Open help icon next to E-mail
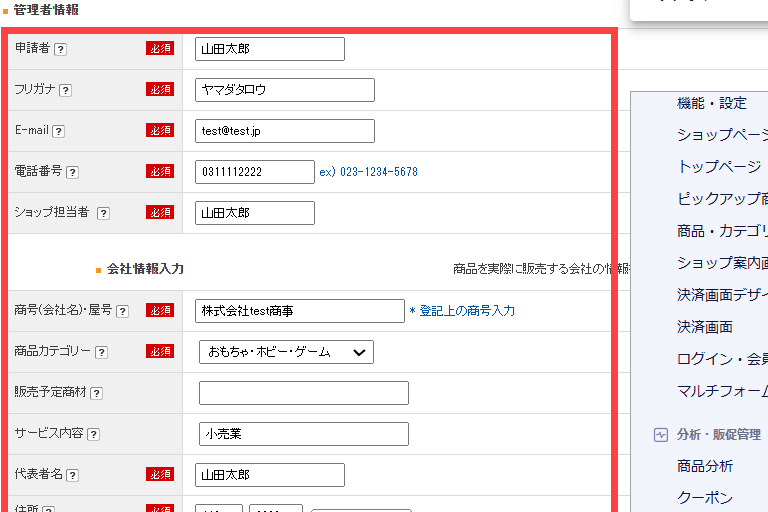 (58, 131)
